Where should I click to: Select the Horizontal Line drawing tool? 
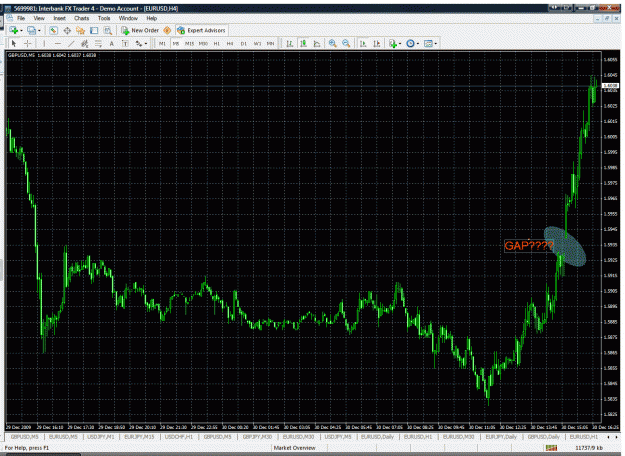58,43
